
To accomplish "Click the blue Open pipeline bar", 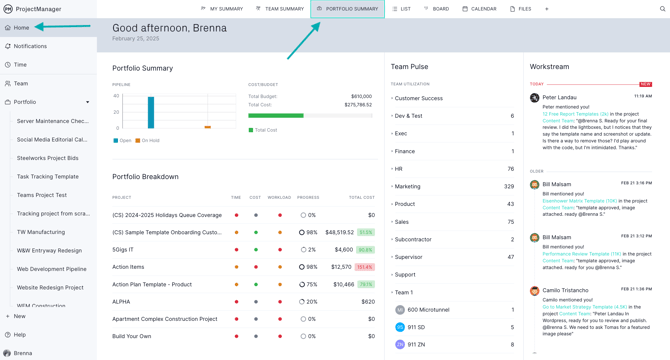I will pos(151,112).
